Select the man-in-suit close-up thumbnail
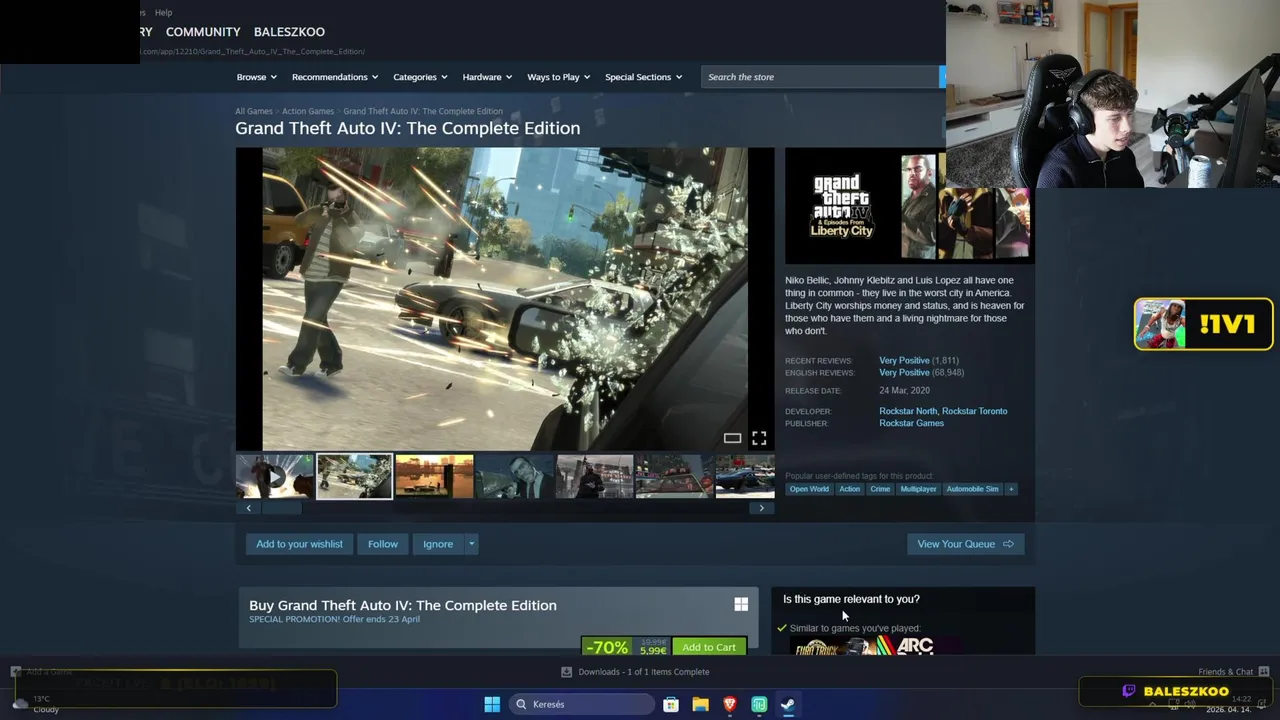 click(x=514, y=476)
